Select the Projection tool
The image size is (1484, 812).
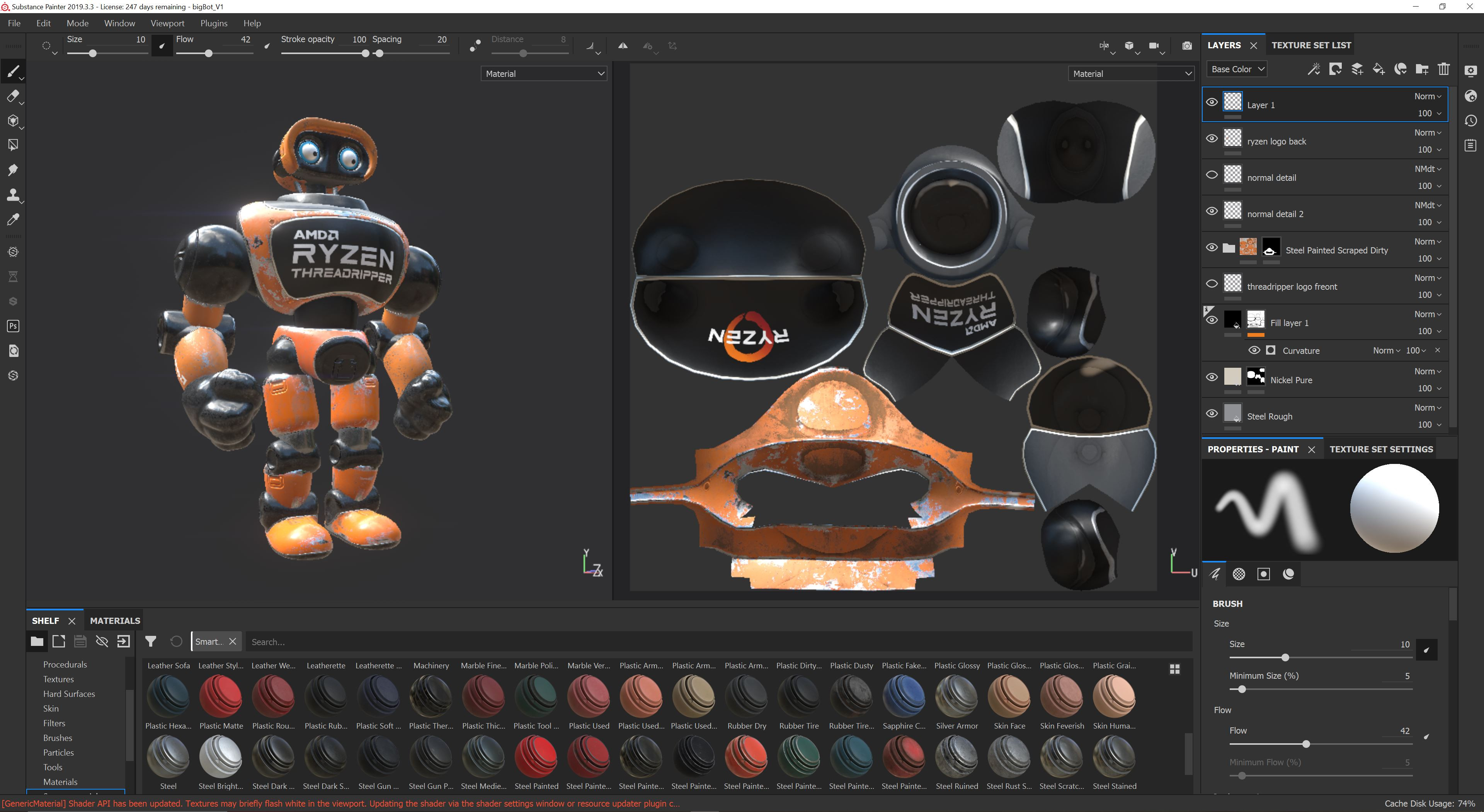(x=13, y=121)
